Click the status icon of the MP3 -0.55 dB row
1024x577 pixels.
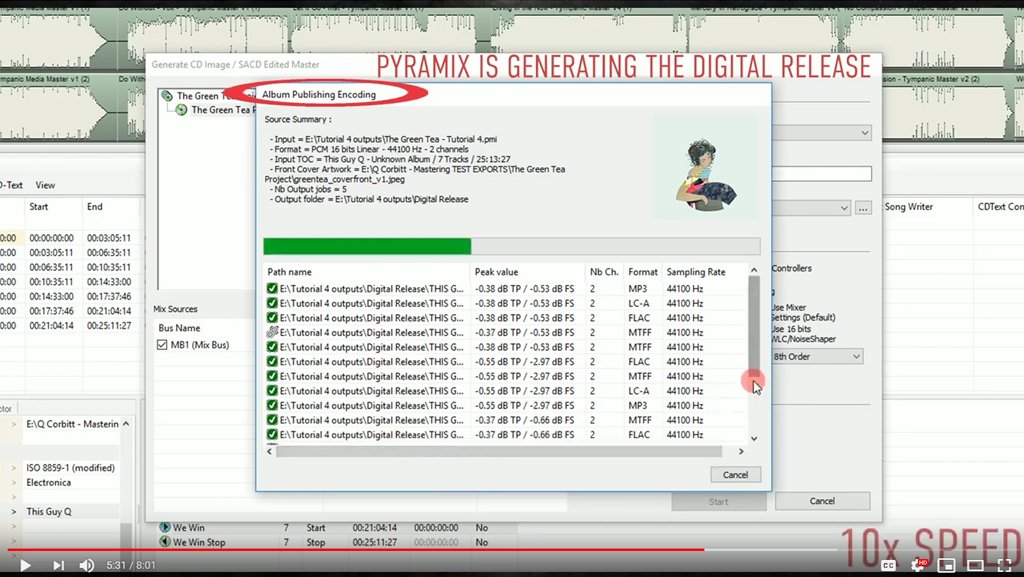coord(272,405)
